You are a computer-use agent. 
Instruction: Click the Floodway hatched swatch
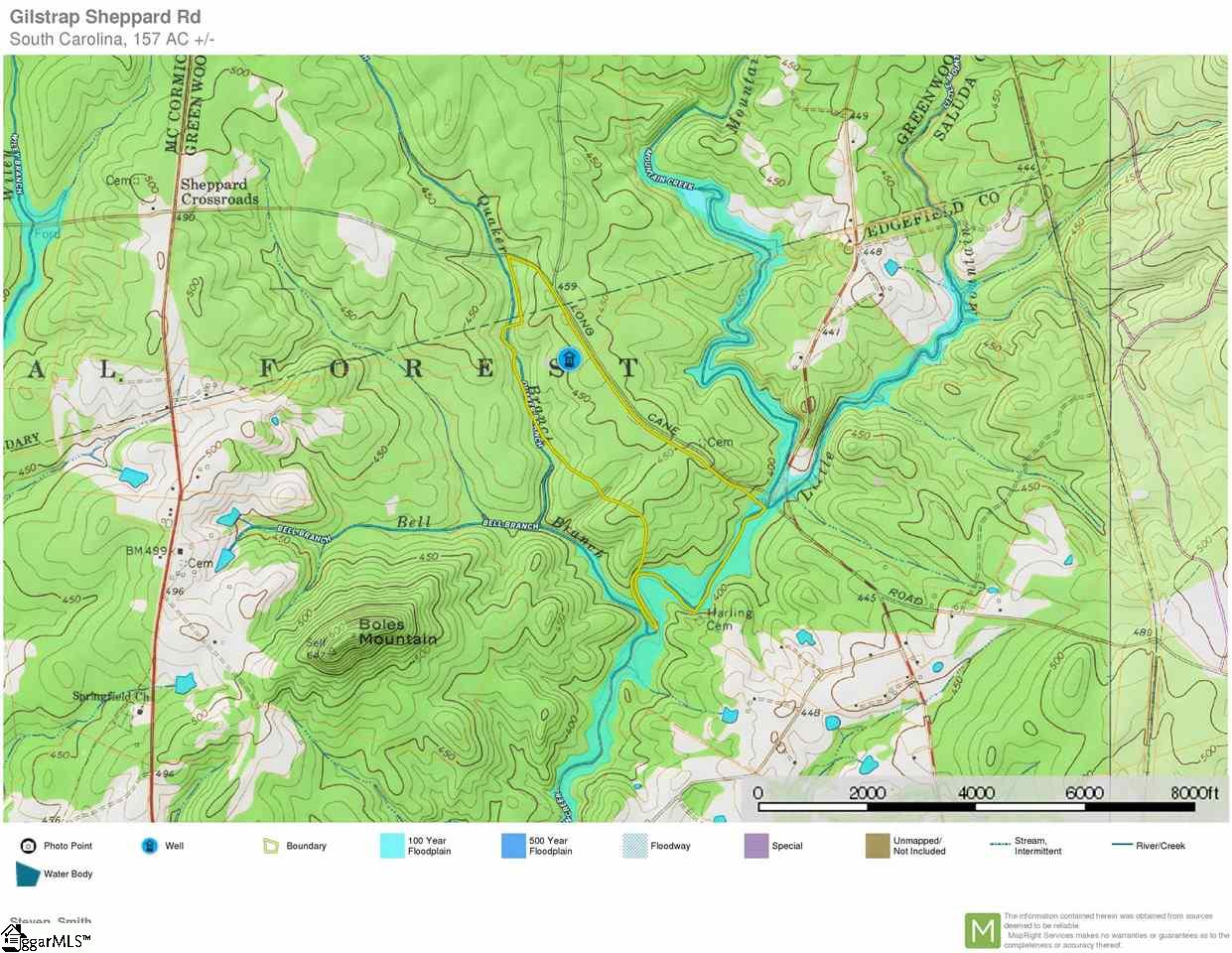635,846
